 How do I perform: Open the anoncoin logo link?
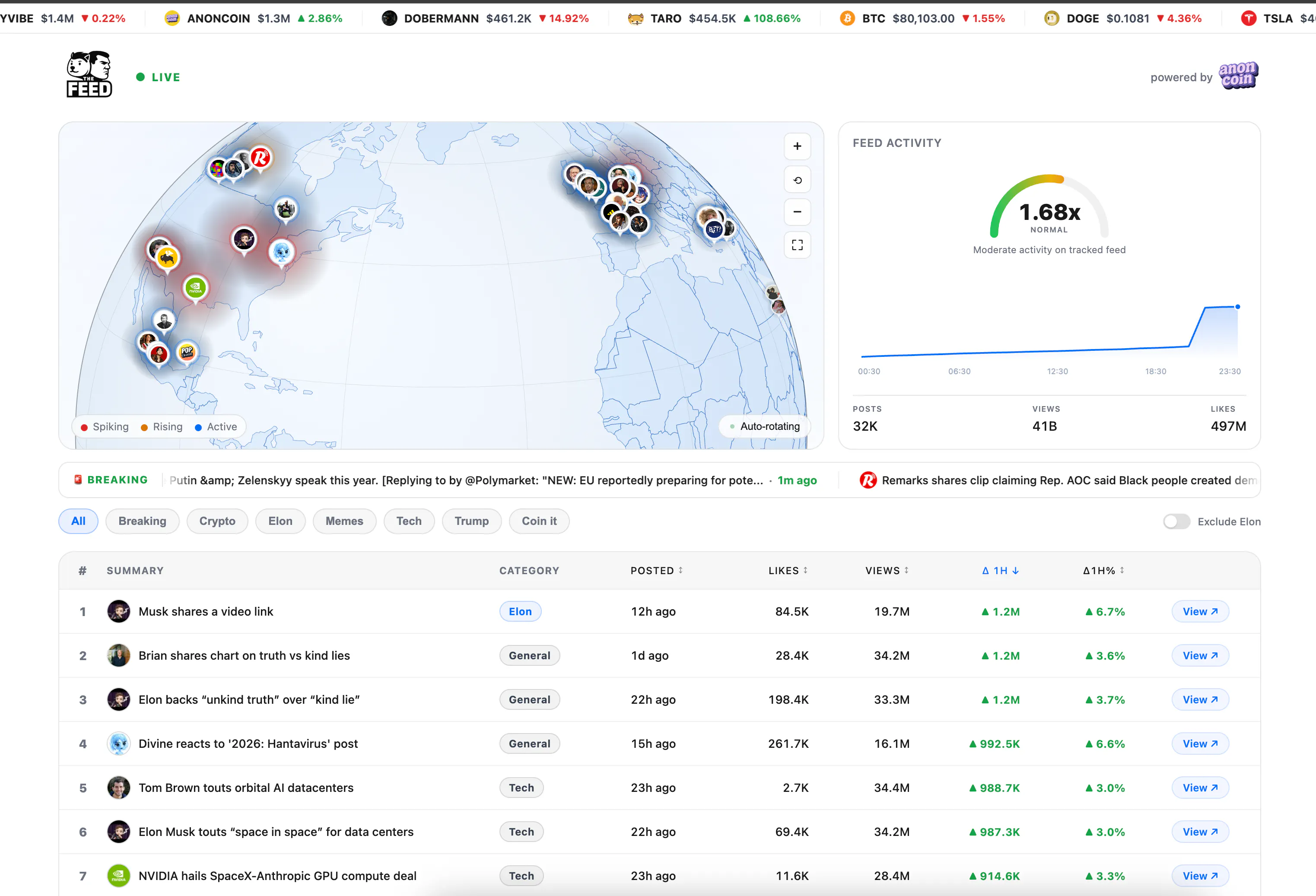point(1238,76)
